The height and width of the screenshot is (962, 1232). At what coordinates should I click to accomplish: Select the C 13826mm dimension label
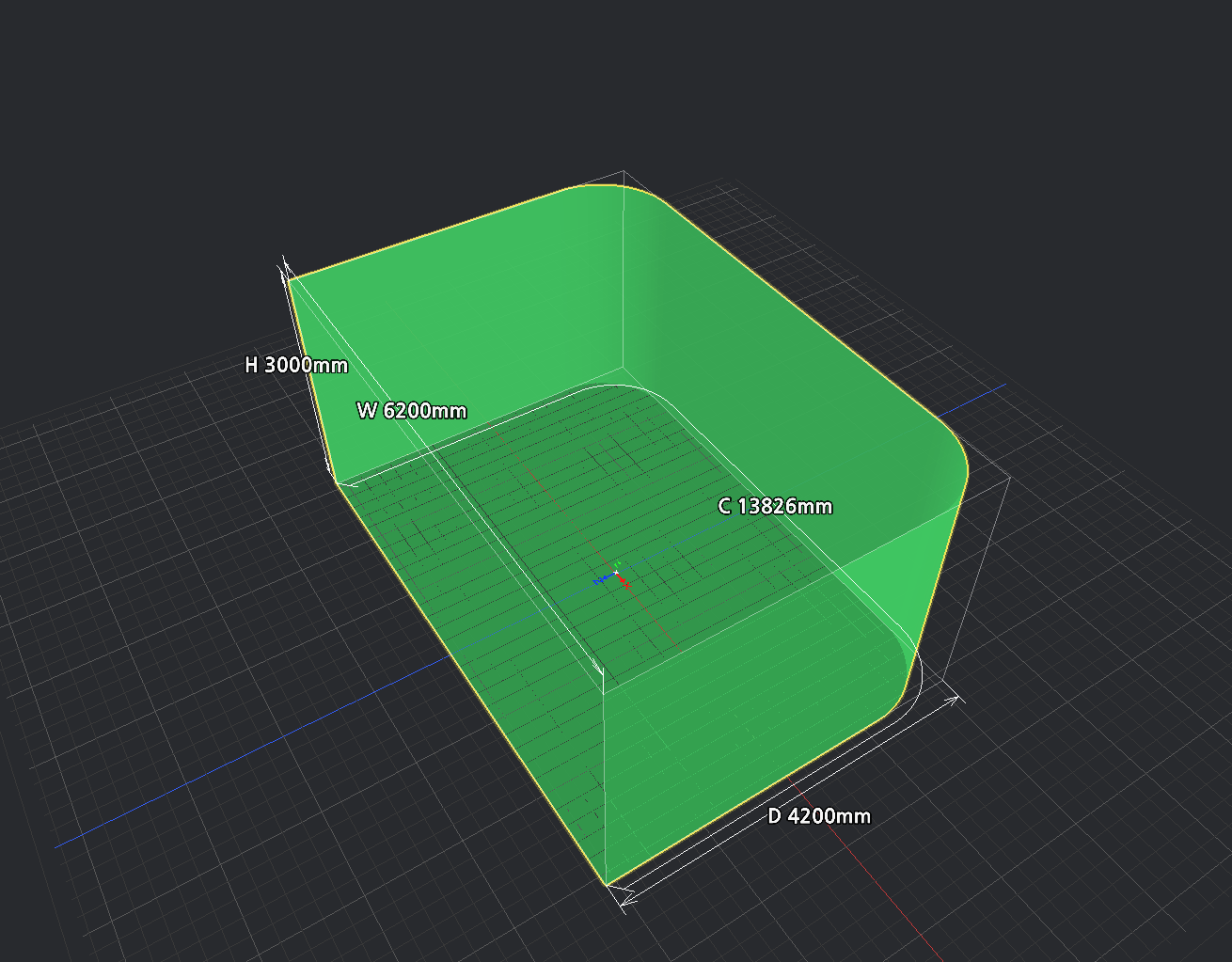tap(775, 507)
